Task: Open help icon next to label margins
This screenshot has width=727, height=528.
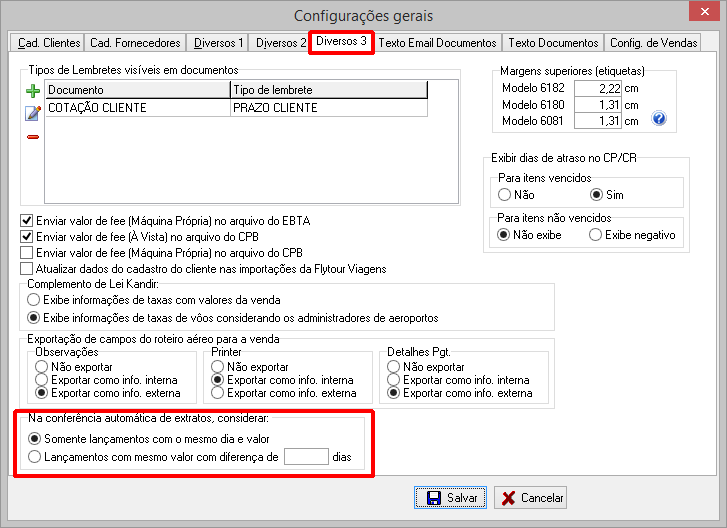Action: pyautogui.click(x=659, y=119)
